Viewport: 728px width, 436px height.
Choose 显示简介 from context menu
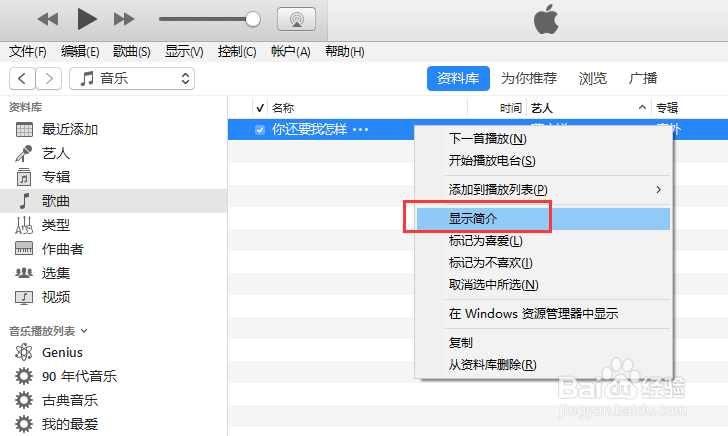click(x=543, y=219)
